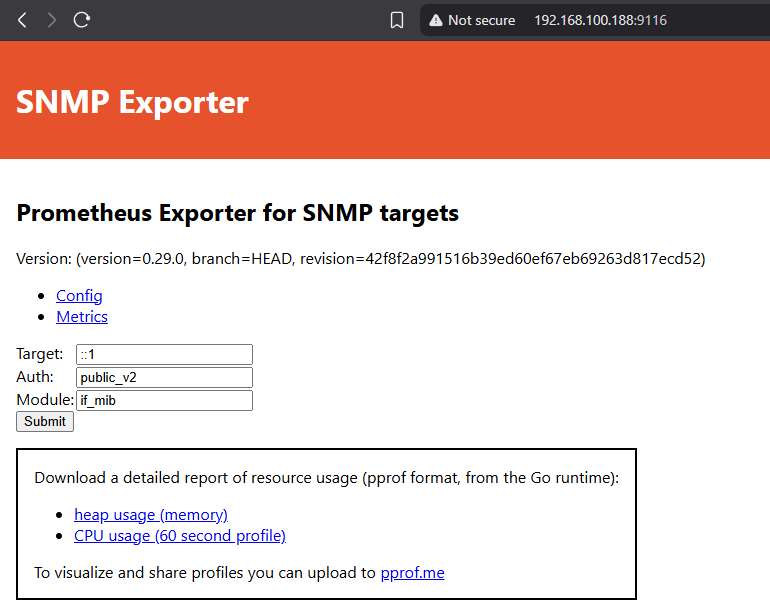Download heap usage (memory) profile
Screen dimensions: 770x607
(x=151, y=515)
